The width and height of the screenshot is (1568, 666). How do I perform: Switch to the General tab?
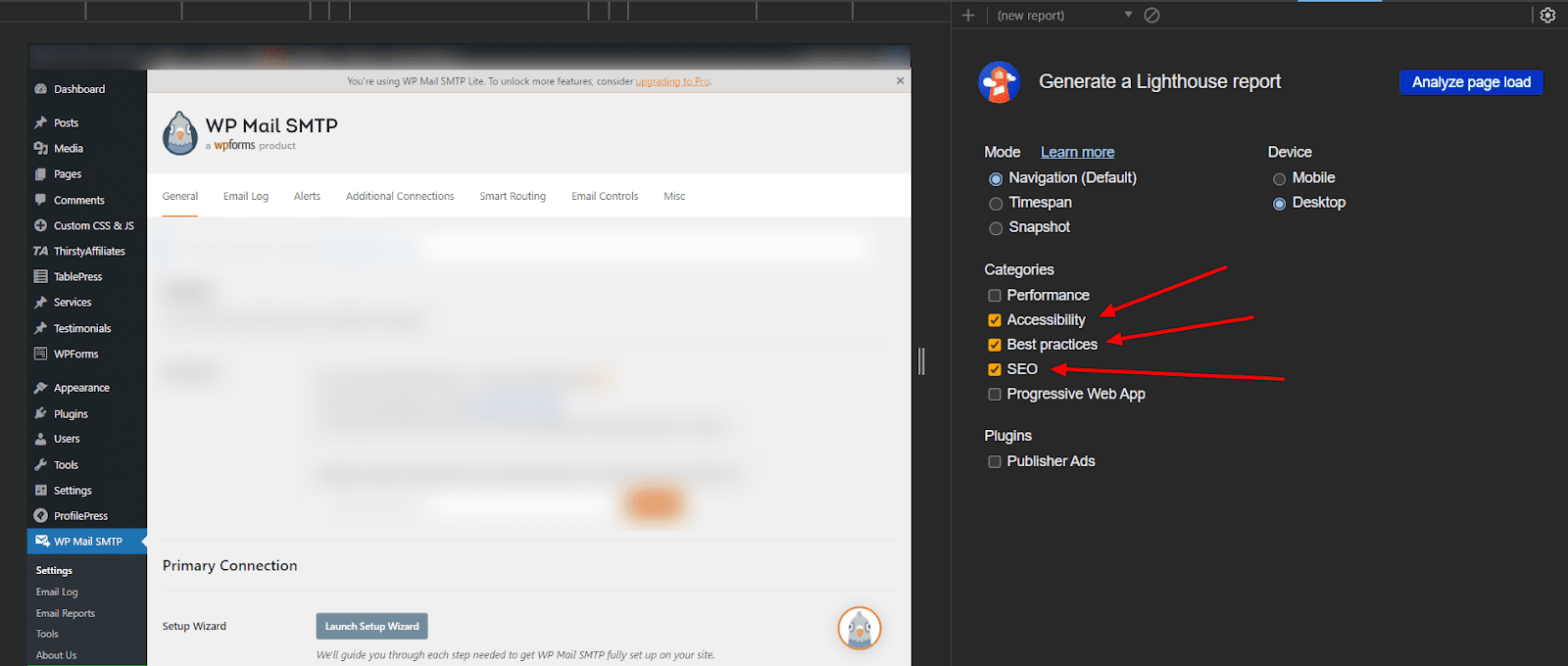(180, 196)
